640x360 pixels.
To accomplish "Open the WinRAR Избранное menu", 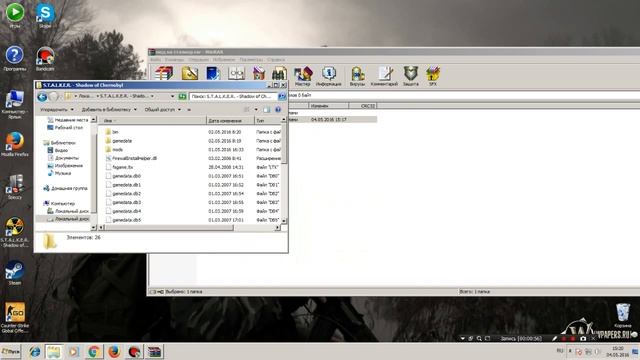I will point(224,60).
